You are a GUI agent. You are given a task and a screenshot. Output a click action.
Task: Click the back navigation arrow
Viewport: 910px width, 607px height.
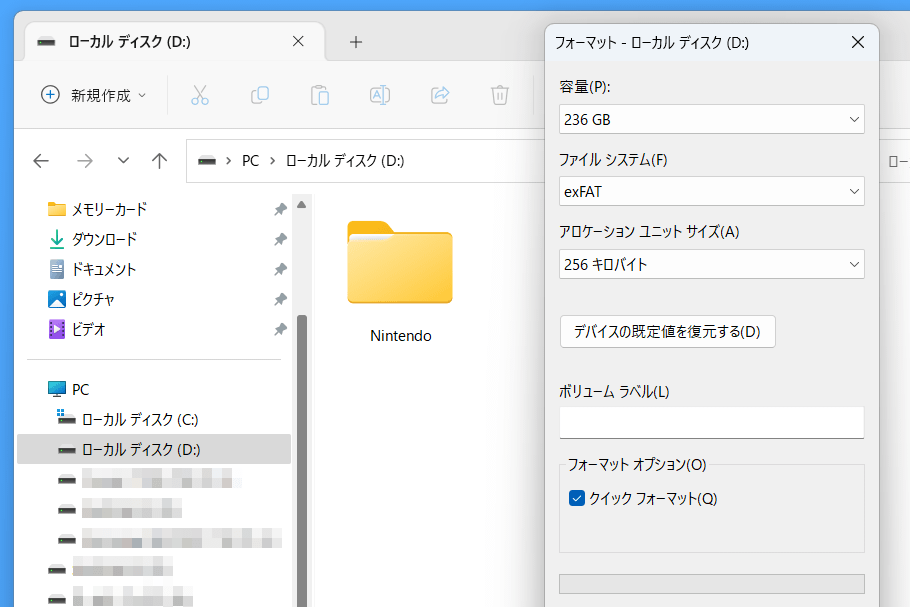(x=41, y=161)
